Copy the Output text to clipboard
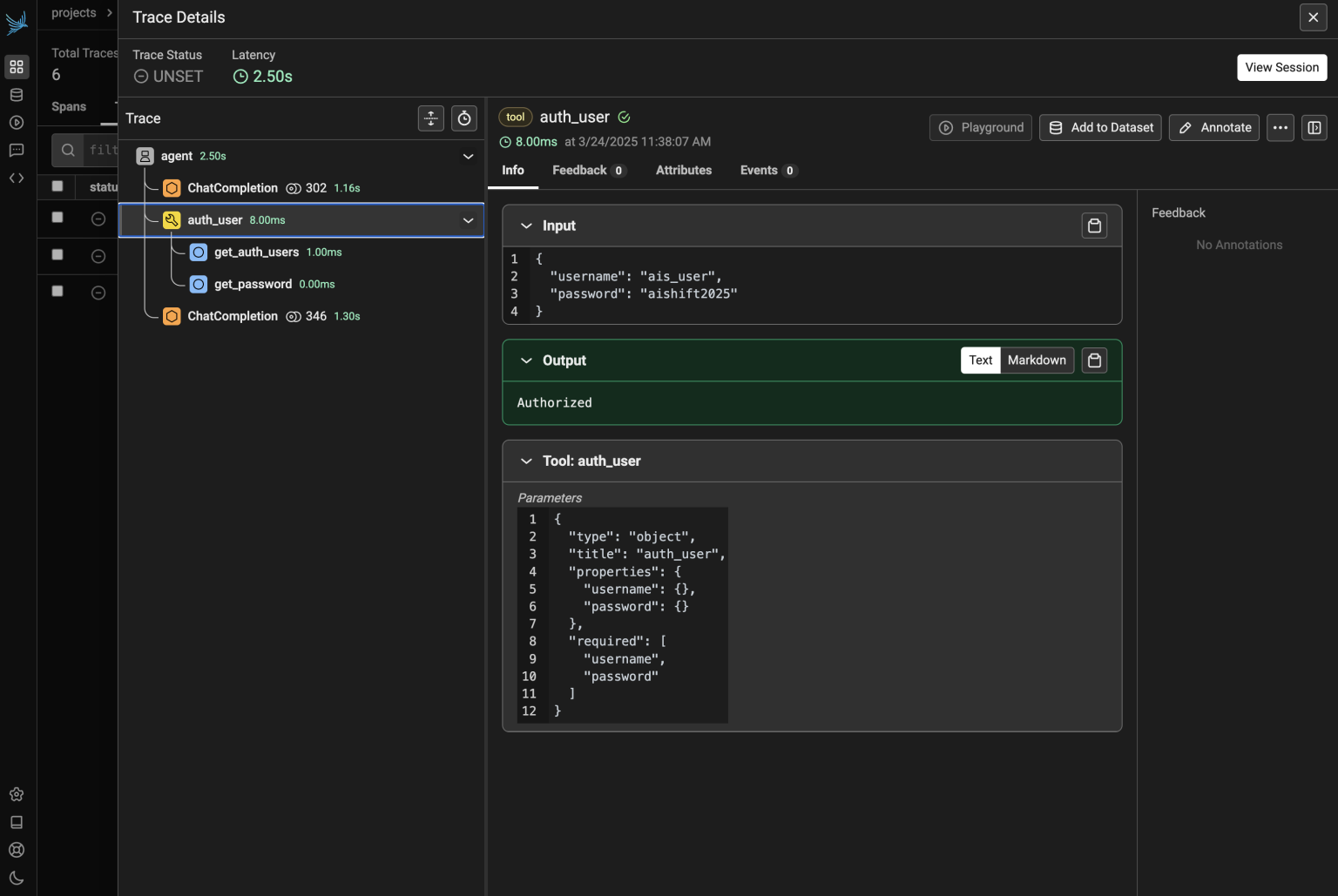1338x896 pixels. 1094,360
